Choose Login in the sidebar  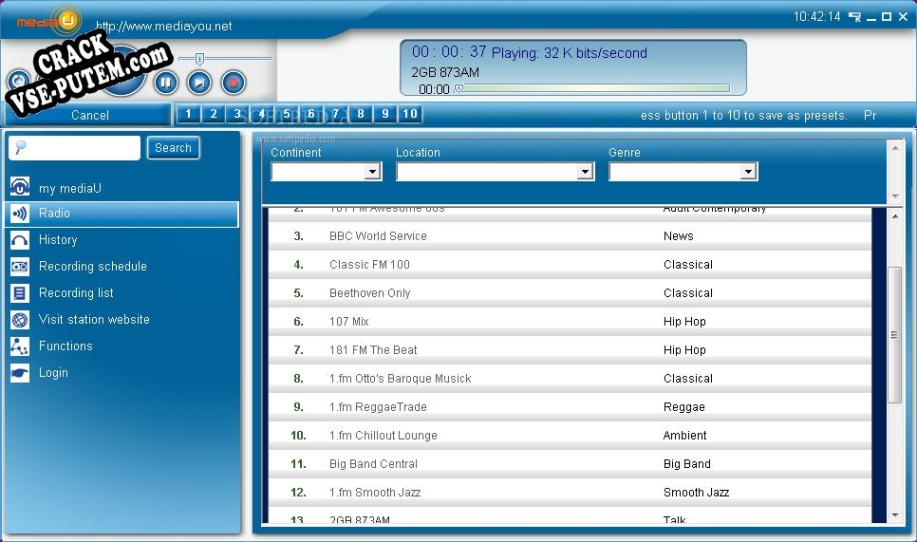53,373
